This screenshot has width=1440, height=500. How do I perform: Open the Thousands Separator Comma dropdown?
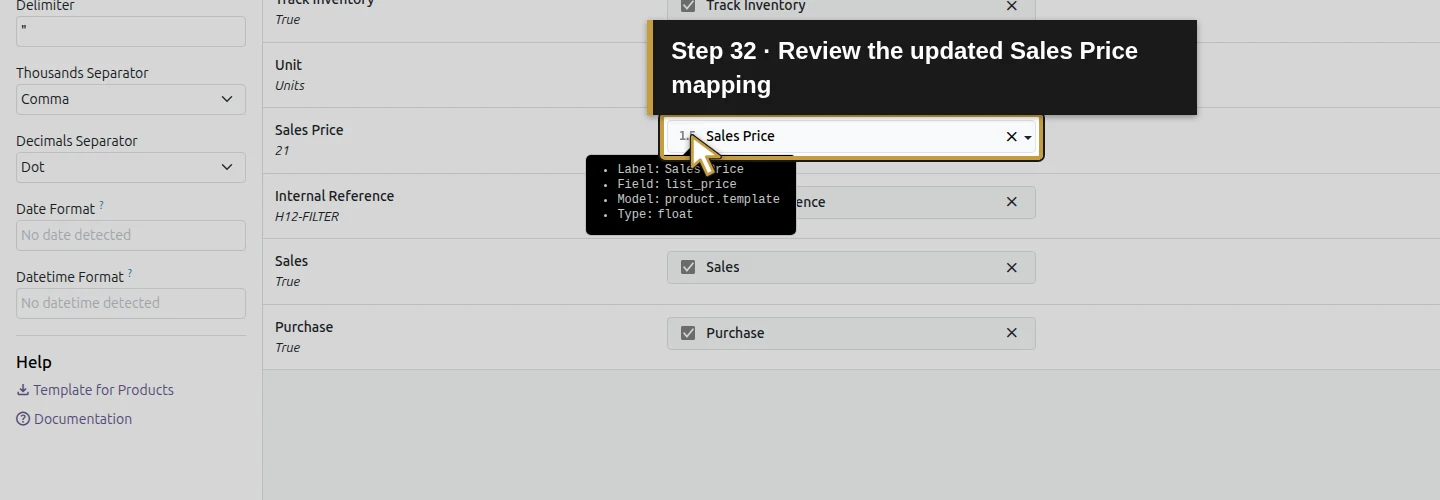pyautogui.click(x=131, y=99)
